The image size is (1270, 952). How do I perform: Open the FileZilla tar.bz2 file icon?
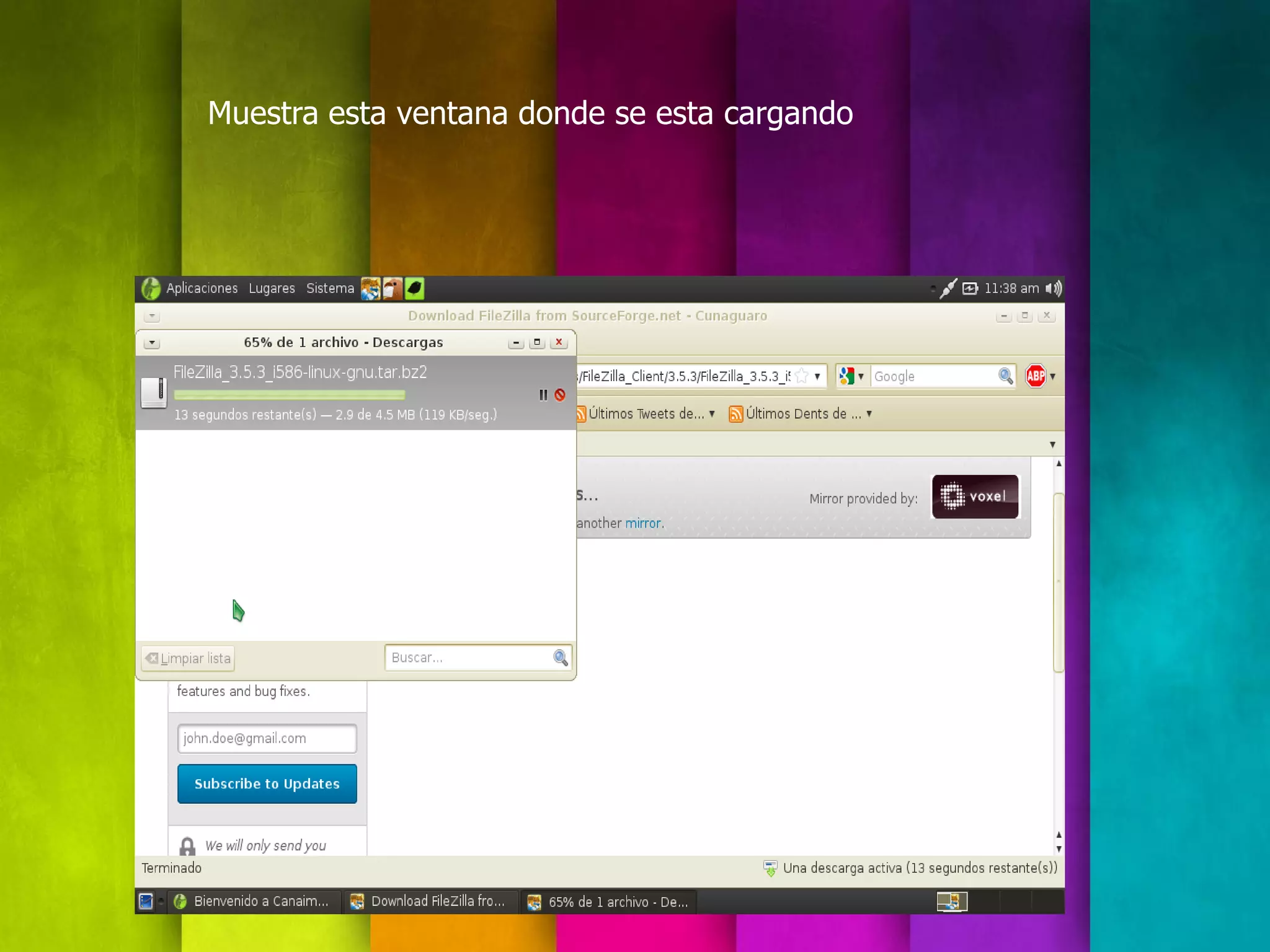point(153,393)
